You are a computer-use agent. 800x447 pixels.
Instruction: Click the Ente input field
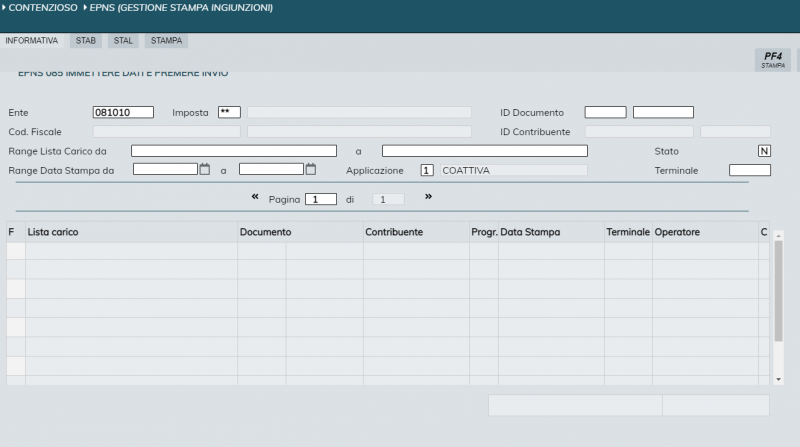tap(123, 112)
